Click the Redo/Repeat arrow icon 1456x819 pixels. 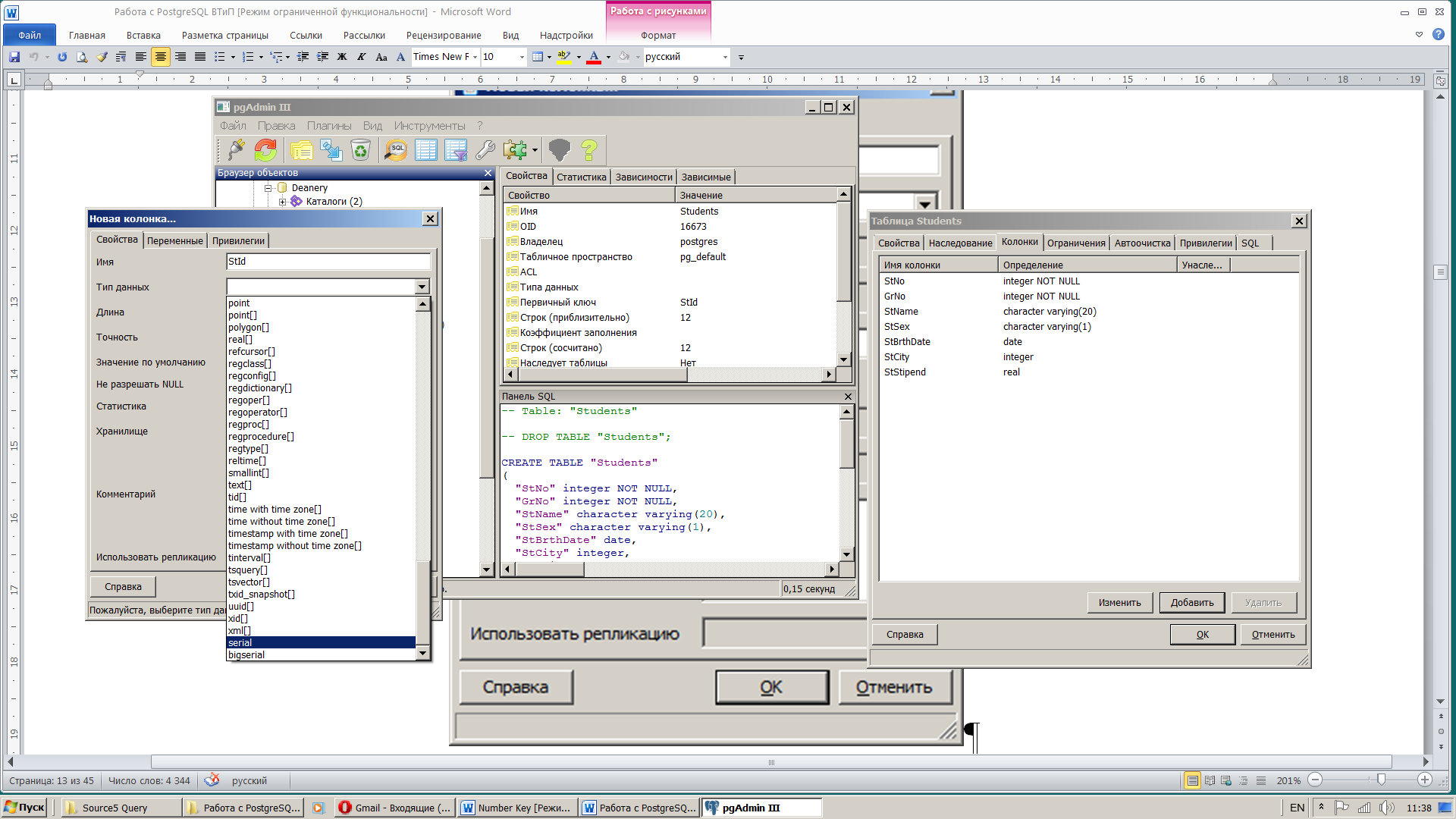tap(62, 57)
